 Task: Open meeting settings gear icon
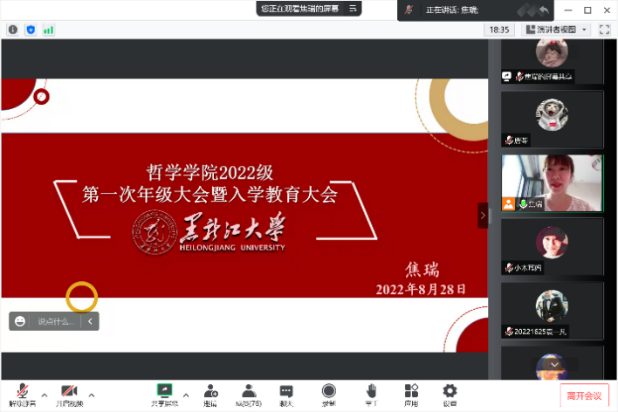(x=450, y=391)
